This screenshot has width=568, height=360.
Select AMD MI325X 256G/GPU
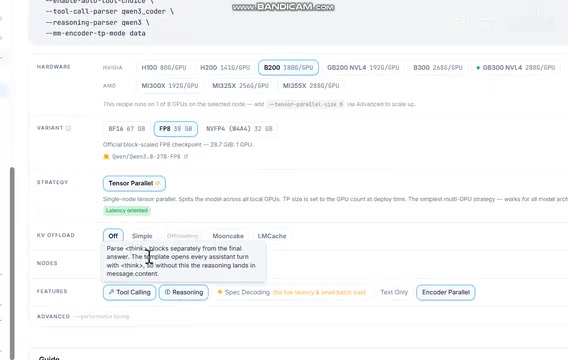click(x=241, y=86)
